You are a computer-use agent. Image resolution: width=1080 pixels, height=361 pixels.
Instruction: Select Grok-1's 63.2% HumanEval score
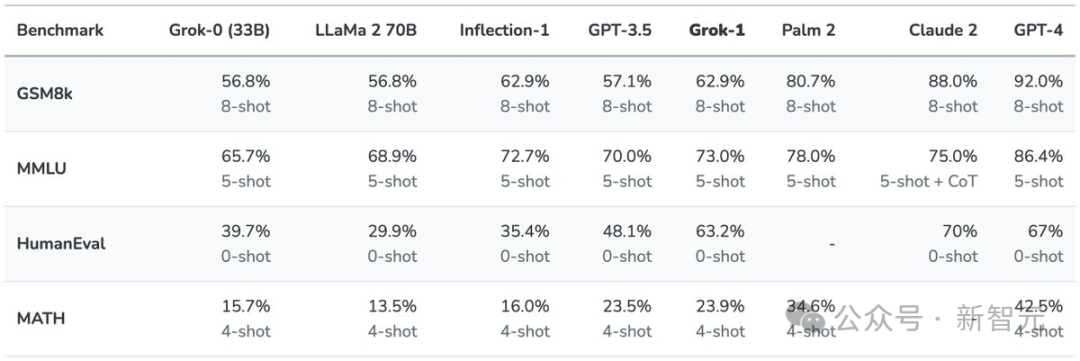tap(720, 231)
